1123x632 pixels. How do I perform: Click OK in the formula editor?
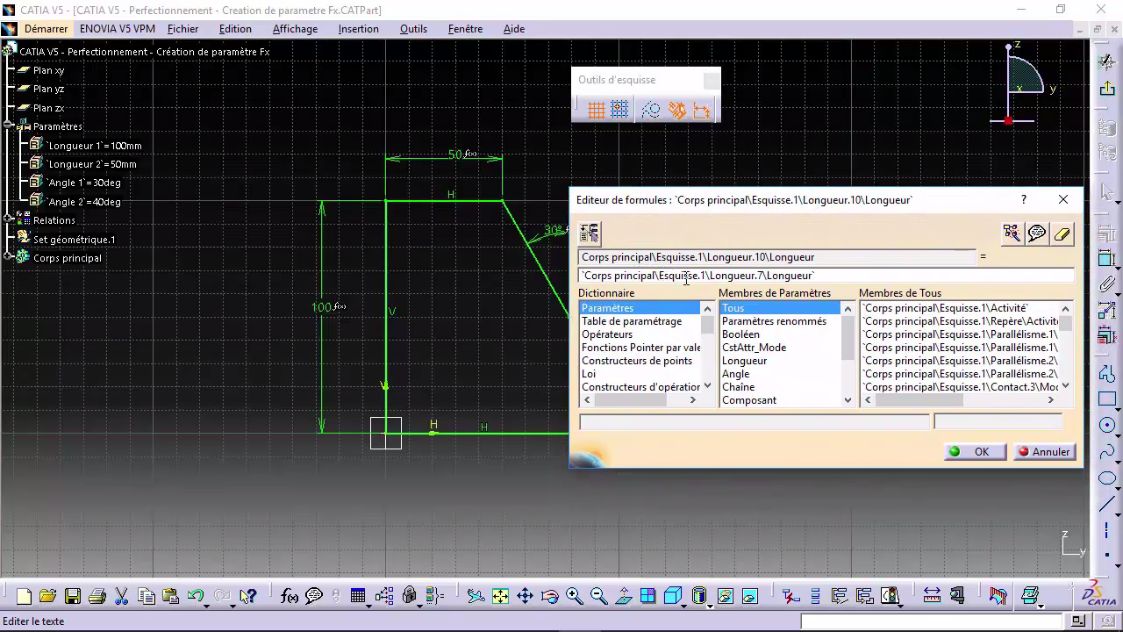pos(974,451)
